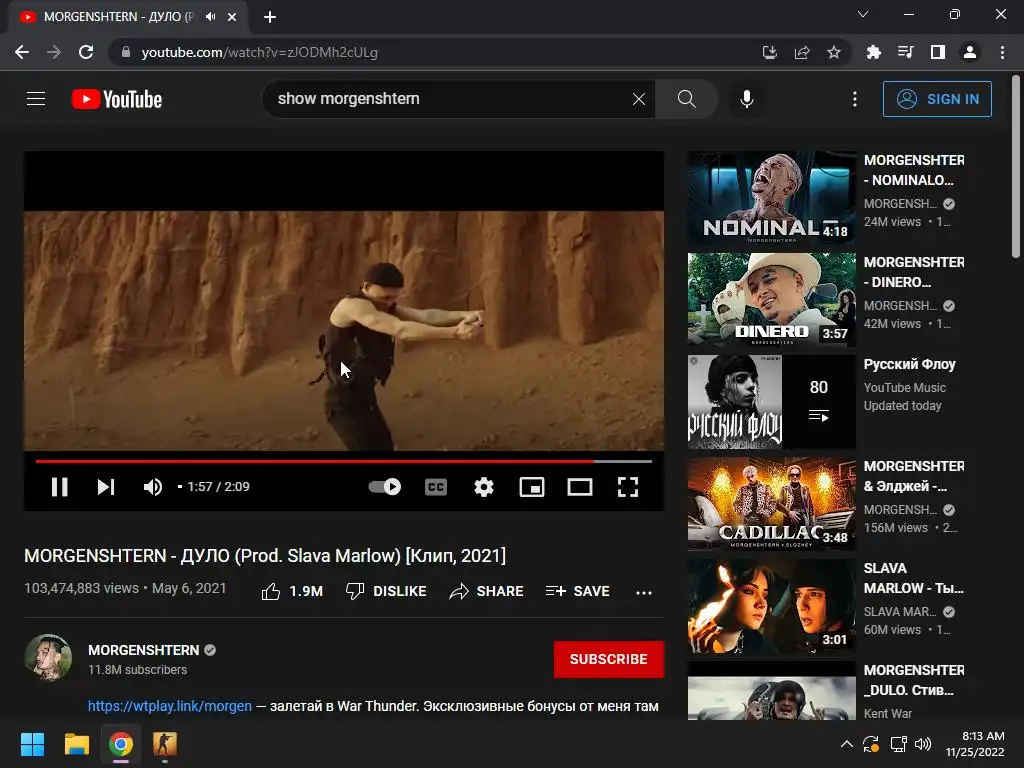Viewport: 1024px width, 768px height.
Task: Click the search magnifier button
Action: point(686,99)
